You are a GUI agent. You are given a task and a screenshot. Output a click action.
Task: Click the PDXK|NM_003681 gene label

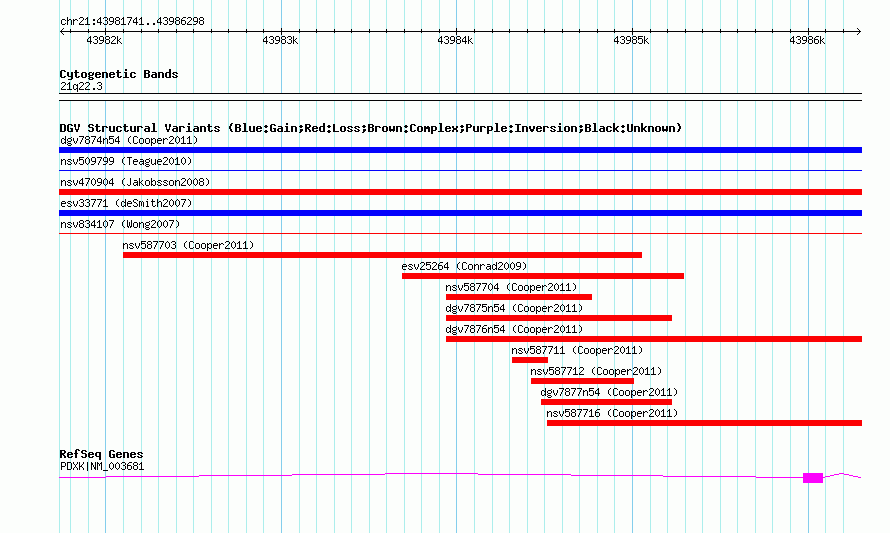coord(102,467)
